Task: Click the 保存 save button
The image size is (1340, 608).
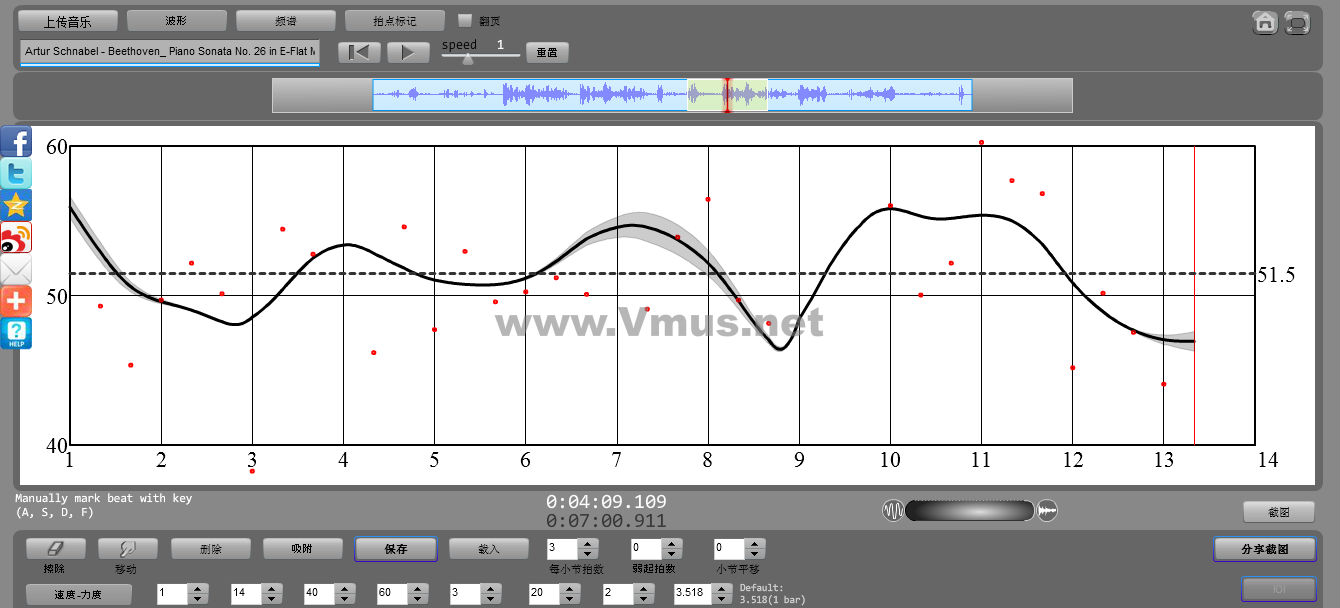Action: click(x=395, y=549)
